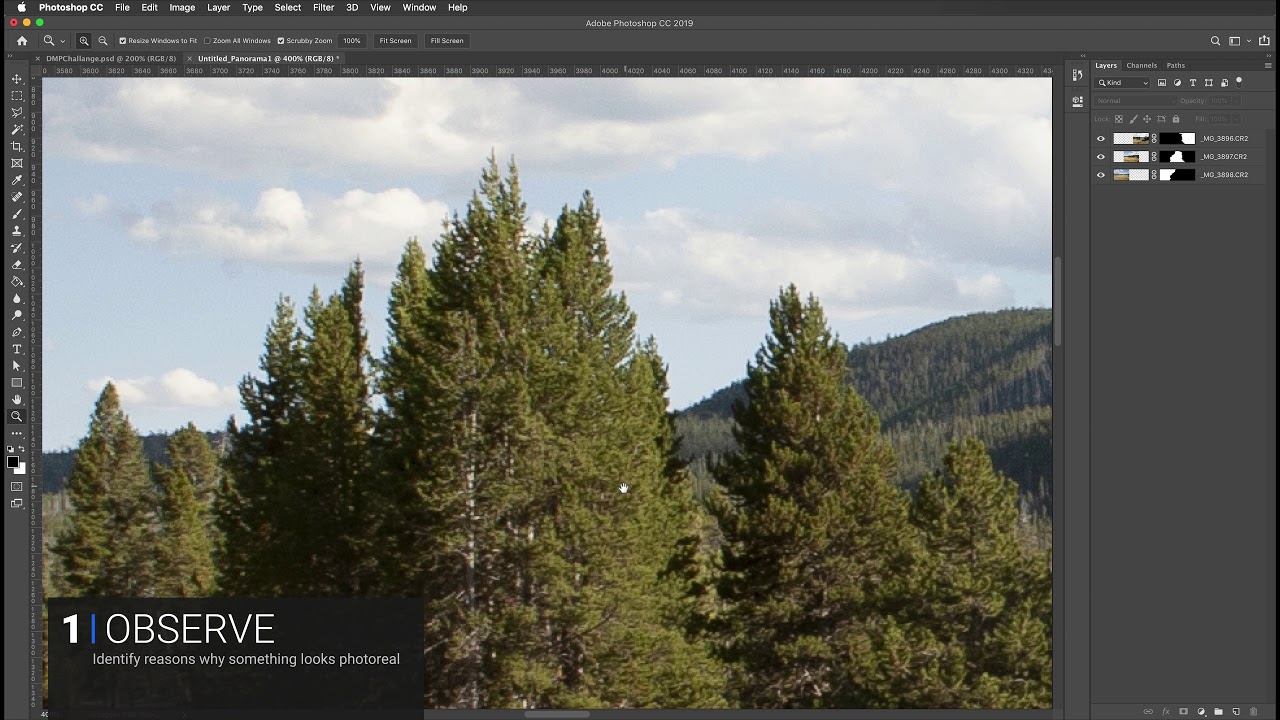Select the Frame tool
1280x720 pixels.
tap(17, 163)
